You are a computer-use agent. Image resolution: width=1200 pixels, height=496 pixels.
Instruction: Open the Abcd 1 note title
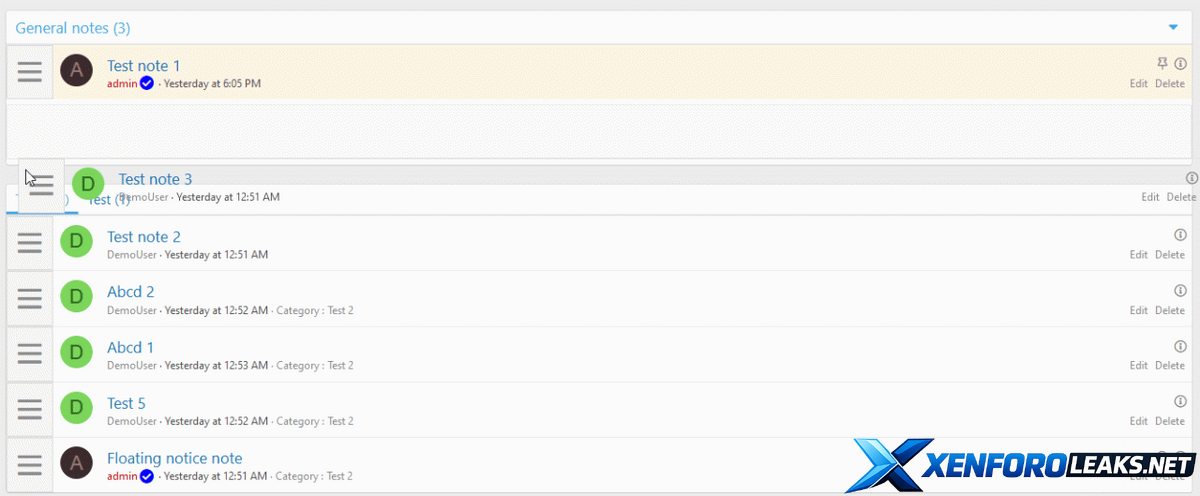[131, 348]
